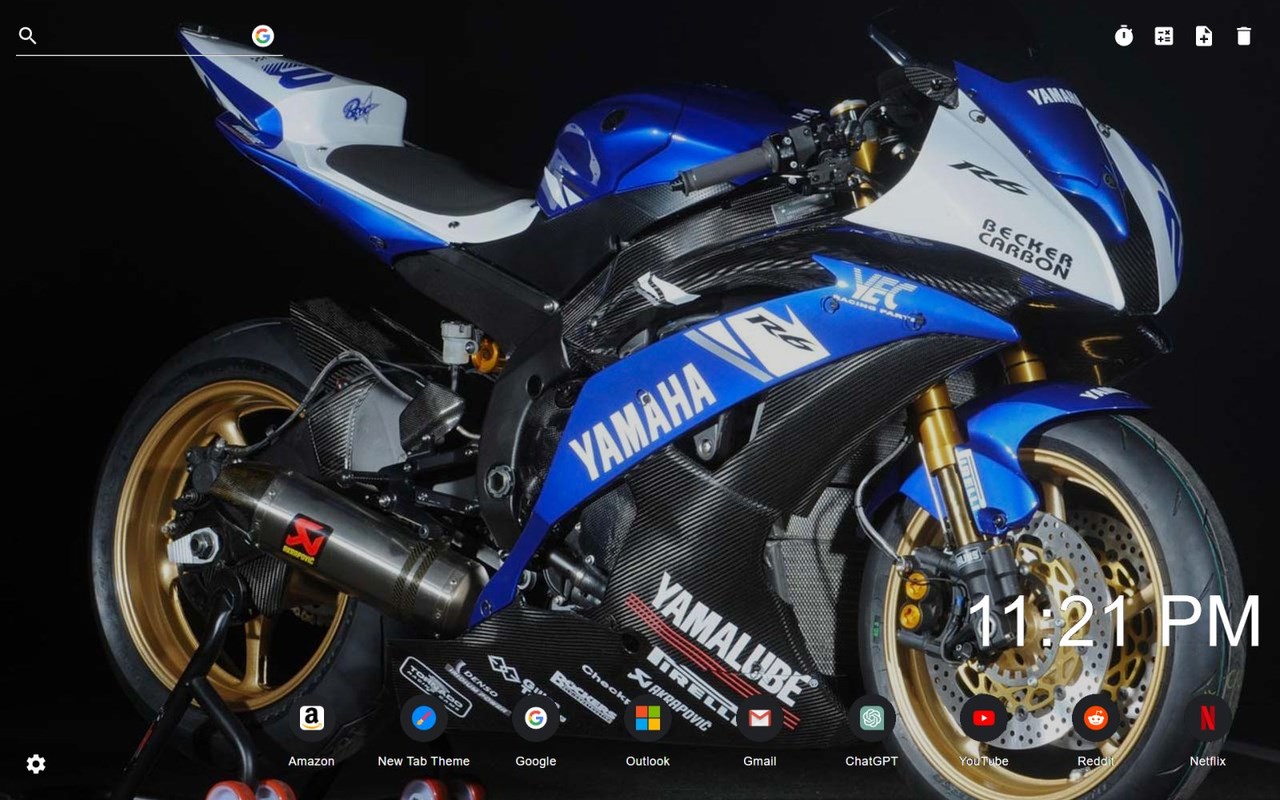The height and width of the screenshot is (800, 1280).
Task: Open the YouTube shortcut icon
Action: click(984, 718)
